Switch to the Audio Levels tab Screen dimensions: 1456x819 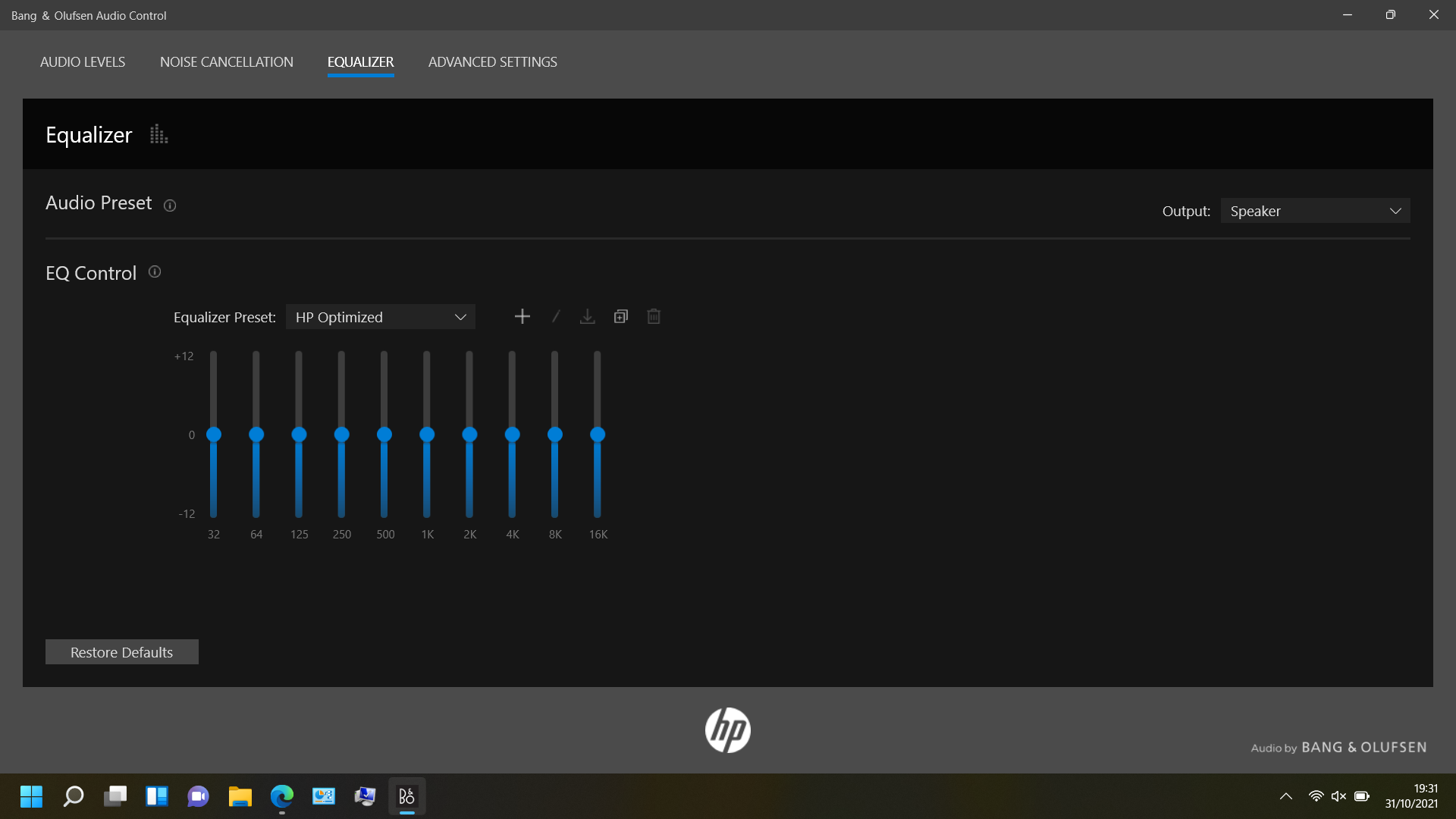pos(83,62)
